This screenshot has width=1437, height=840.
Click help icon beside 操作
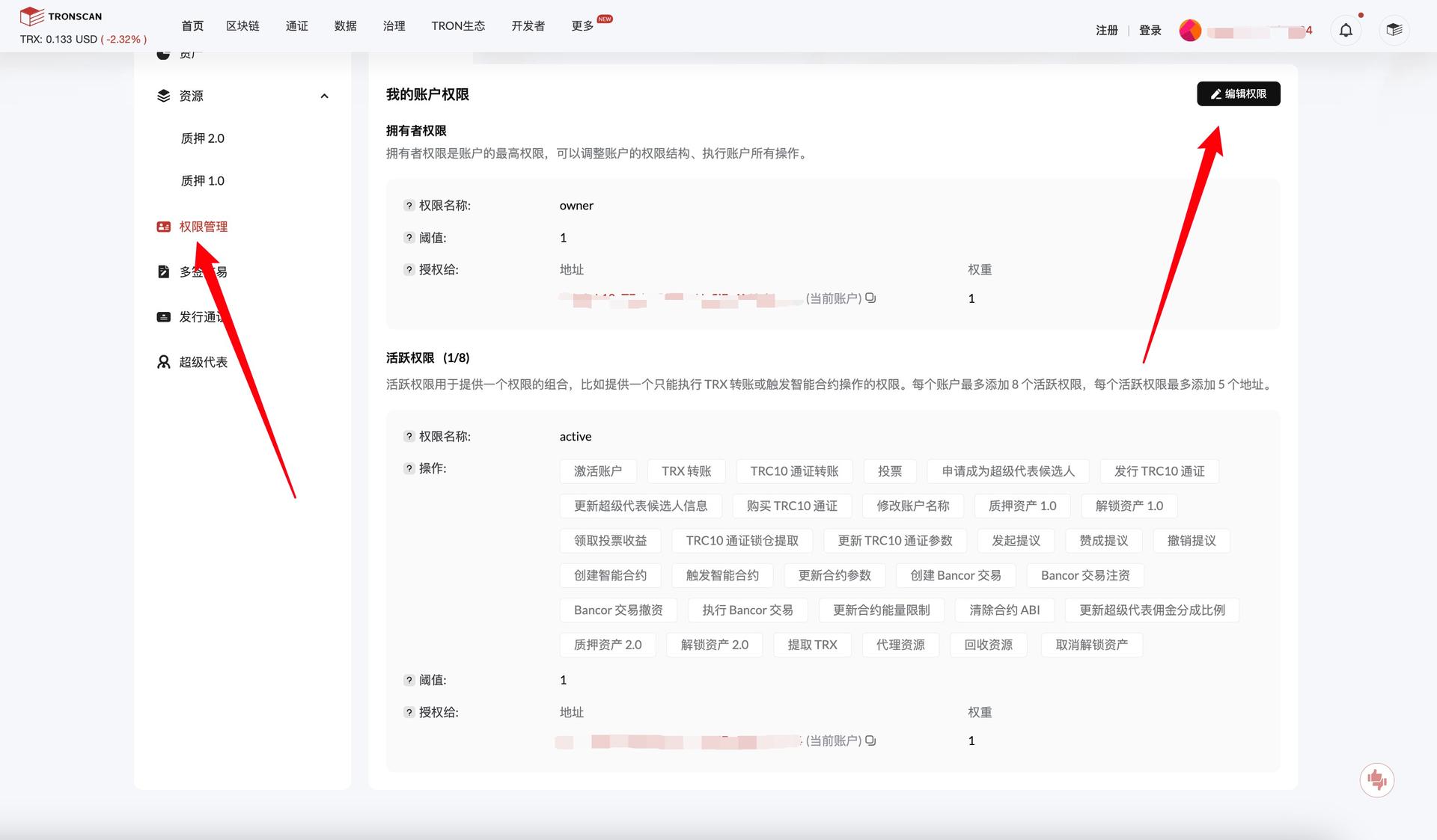(x=409, y=468)
